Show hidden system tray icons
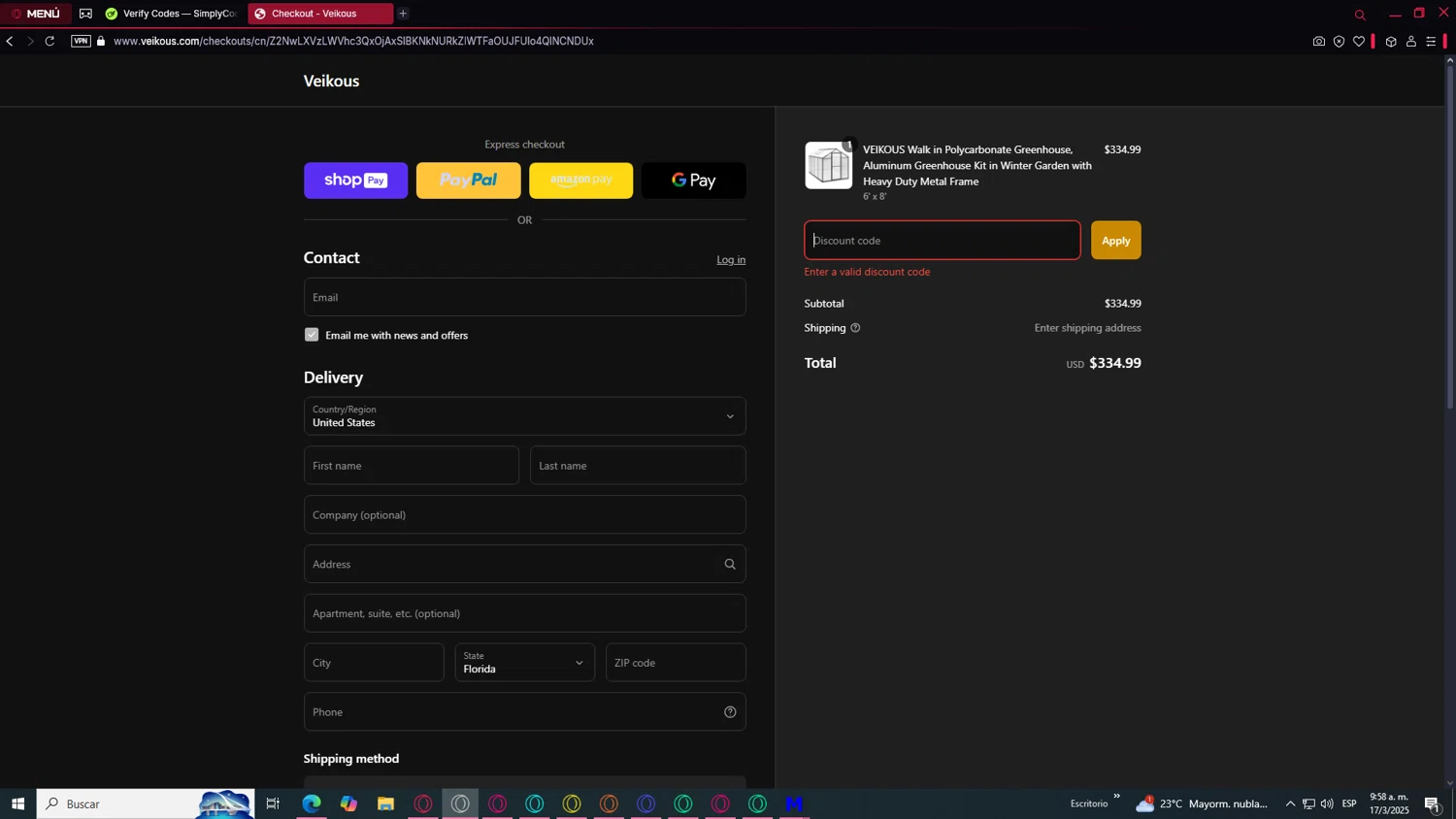 point(1290,803)
